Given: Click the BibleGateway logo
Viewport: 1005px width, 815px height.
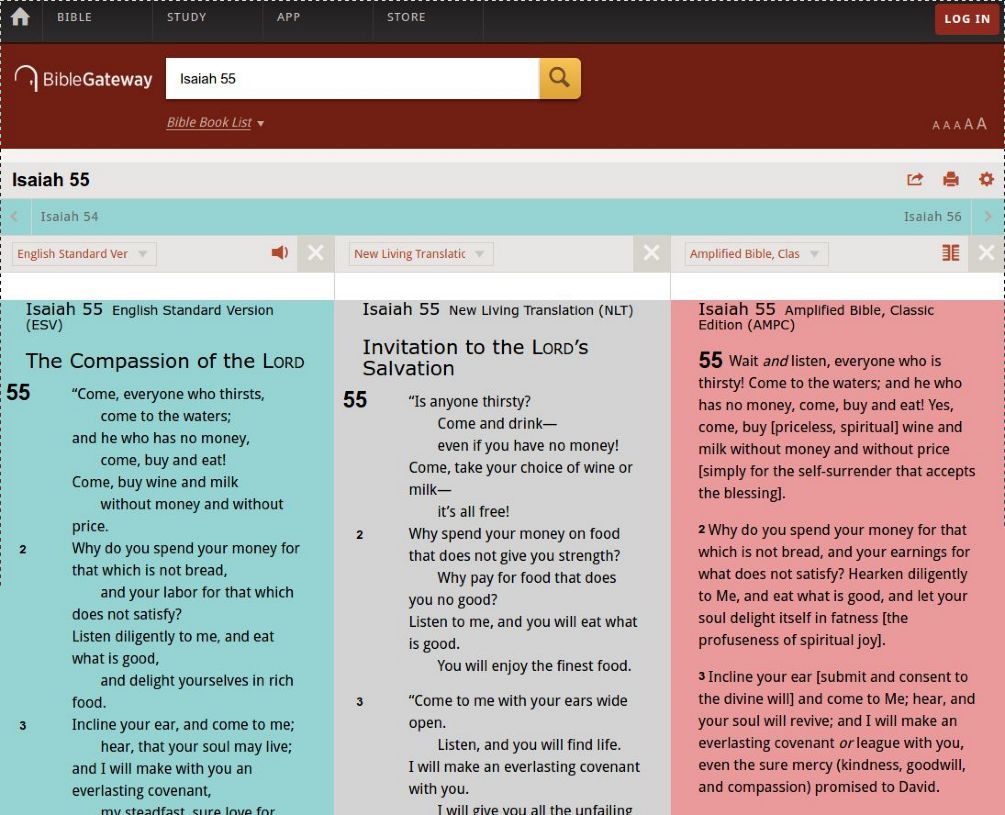Looking at the screenshot, I should click(83, 79).
